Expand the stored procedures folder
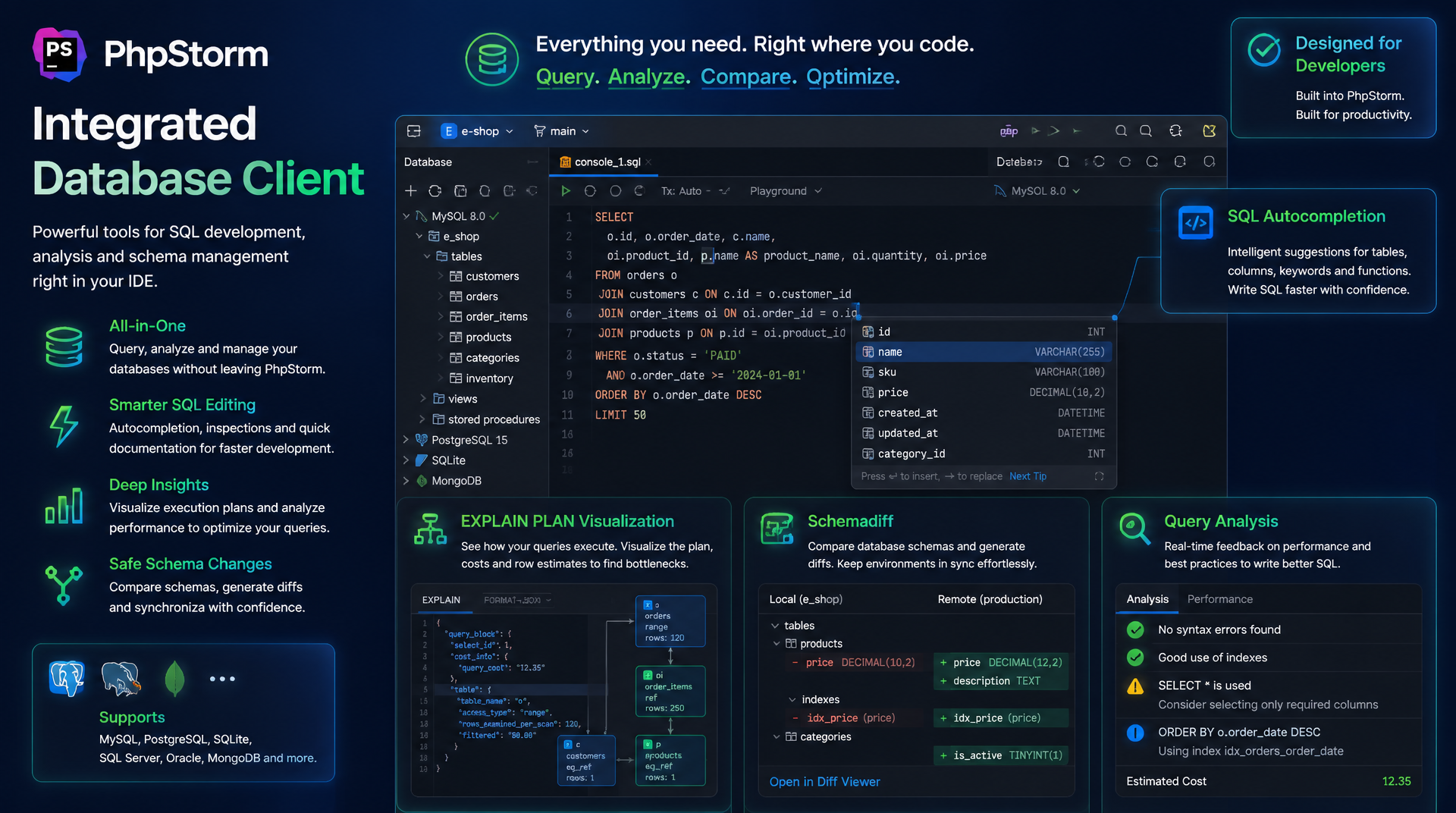Screen dimensions: 1456x813 click(x=422, y=419)
